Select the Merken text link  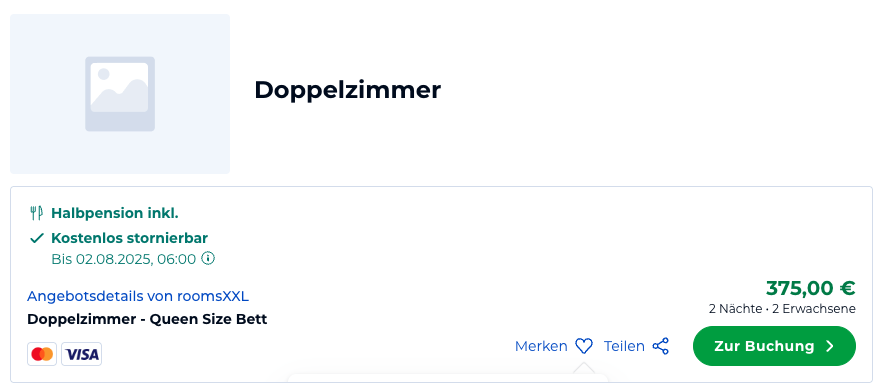point(541,346)
